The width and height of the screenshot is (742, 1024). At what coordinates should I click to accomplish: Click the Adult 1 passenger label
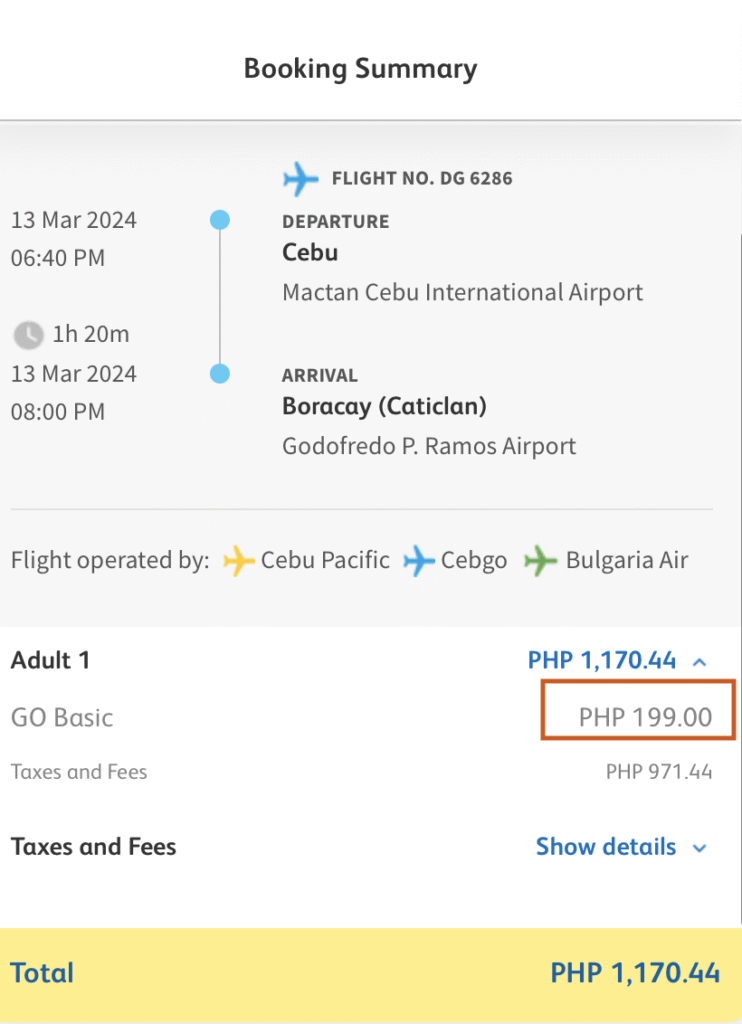coord(50,660)
